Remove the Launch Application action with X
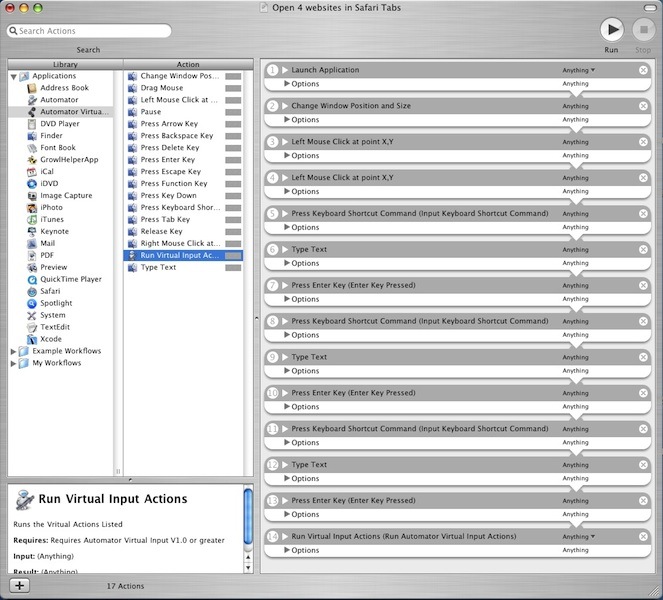The image size is (663, 600). 643,70
